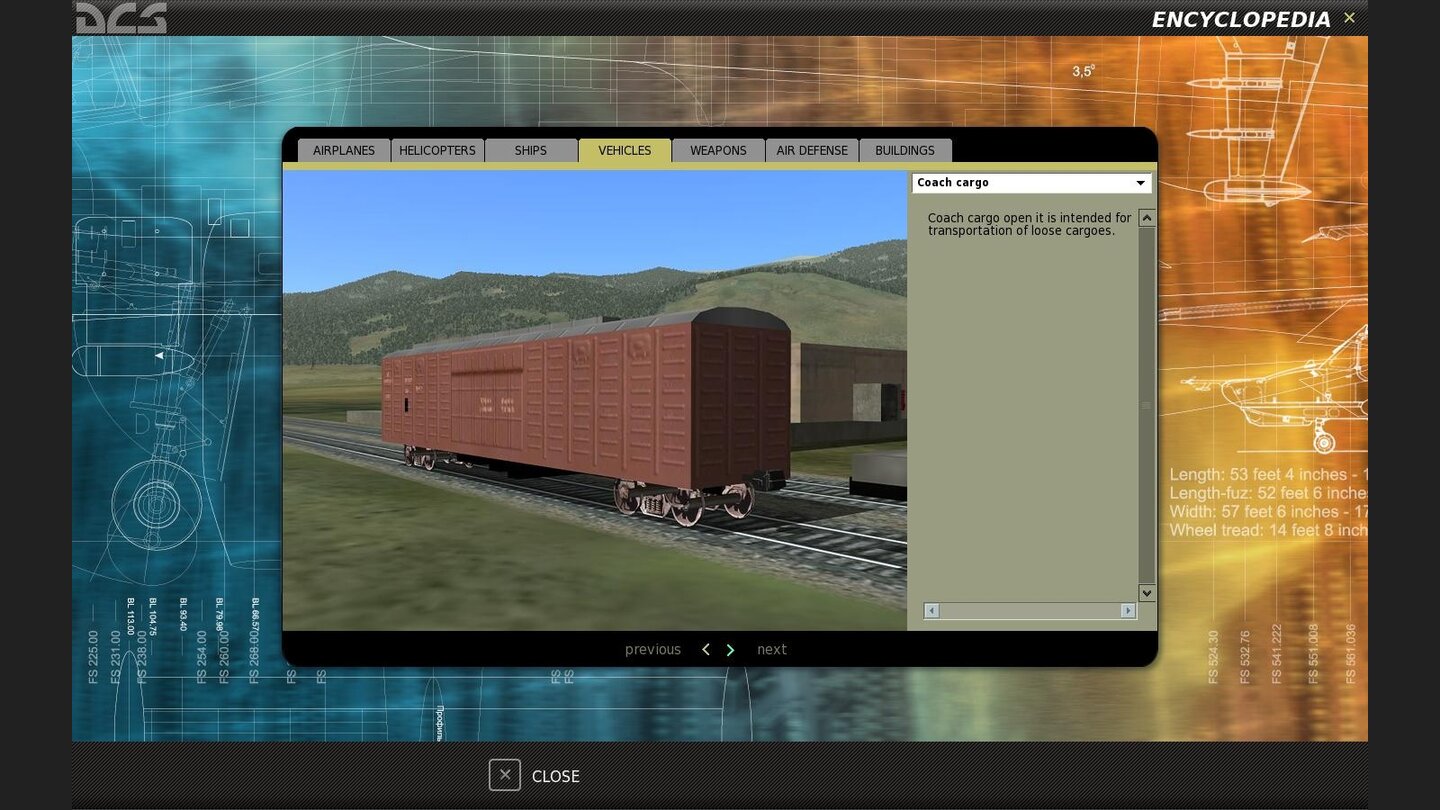Click the horizontal scroll left arrow
This screenshot has height=810, width=1440.
click(932, 610)
